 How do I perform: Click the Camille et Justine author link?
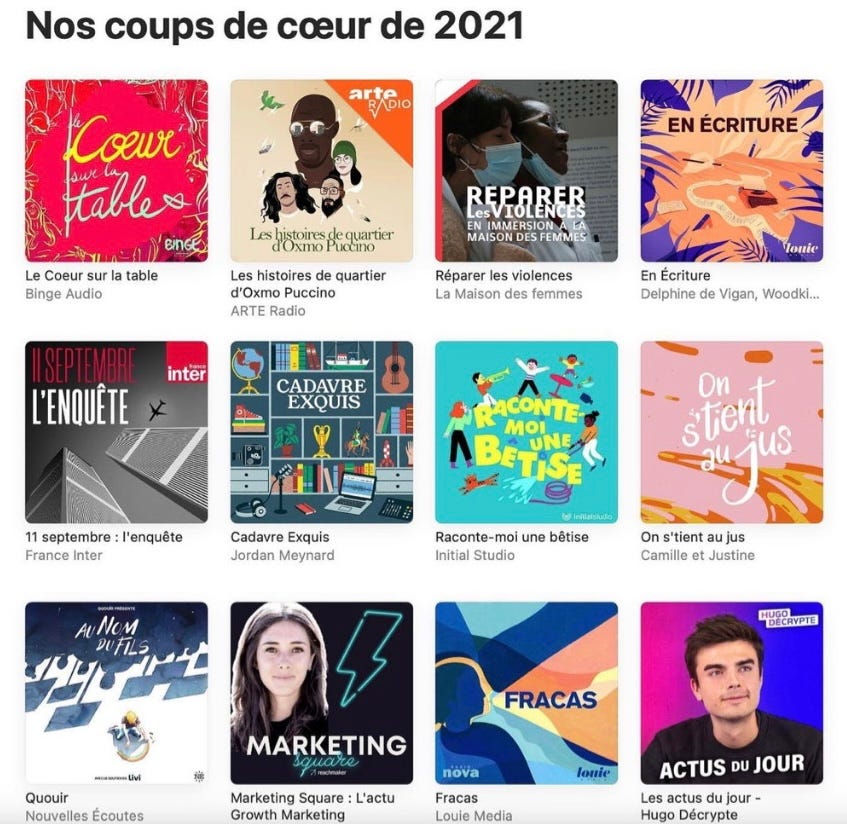[697, 555]
